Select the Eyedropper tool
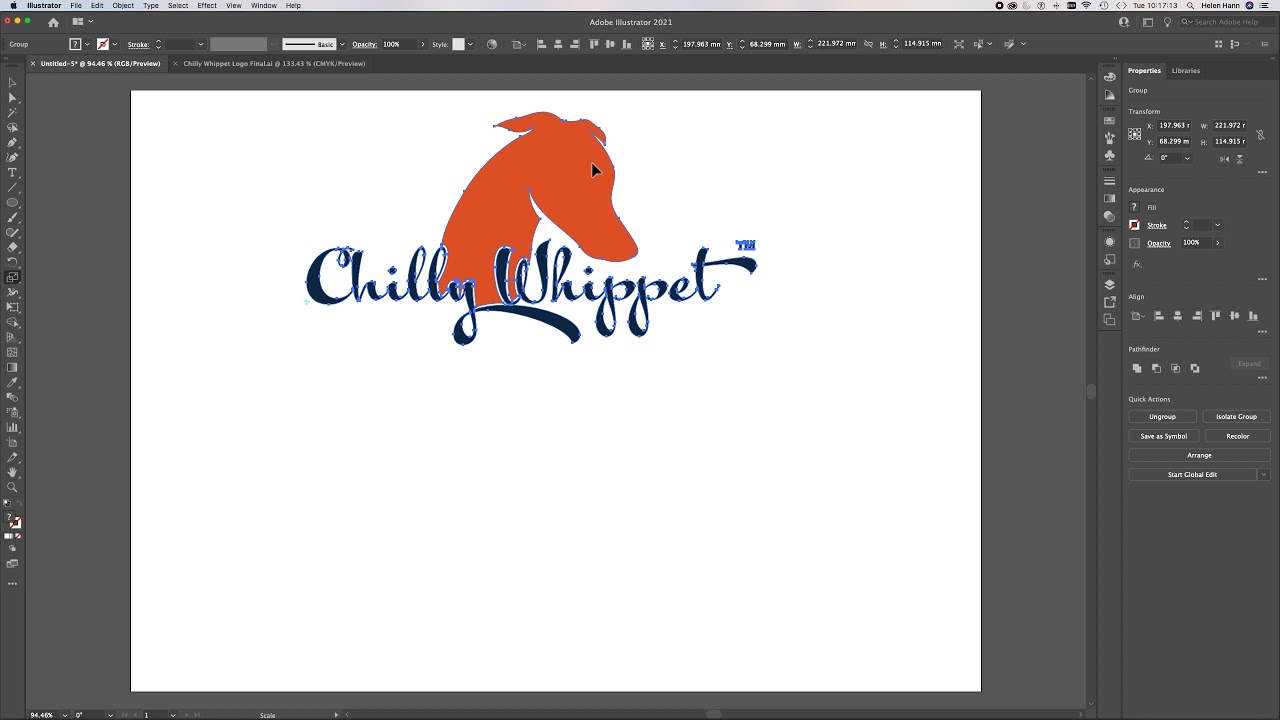 pos(12,382)
